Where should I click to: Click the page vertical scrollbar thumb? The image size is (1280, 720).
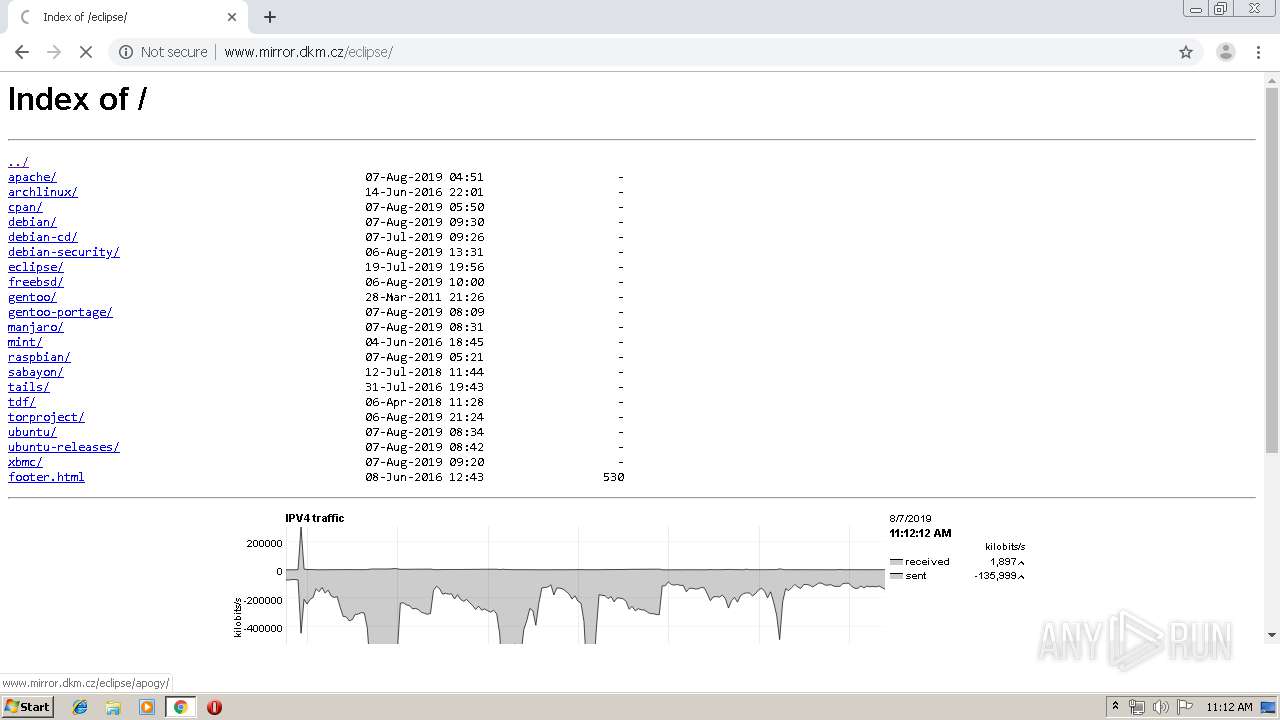1272,270
